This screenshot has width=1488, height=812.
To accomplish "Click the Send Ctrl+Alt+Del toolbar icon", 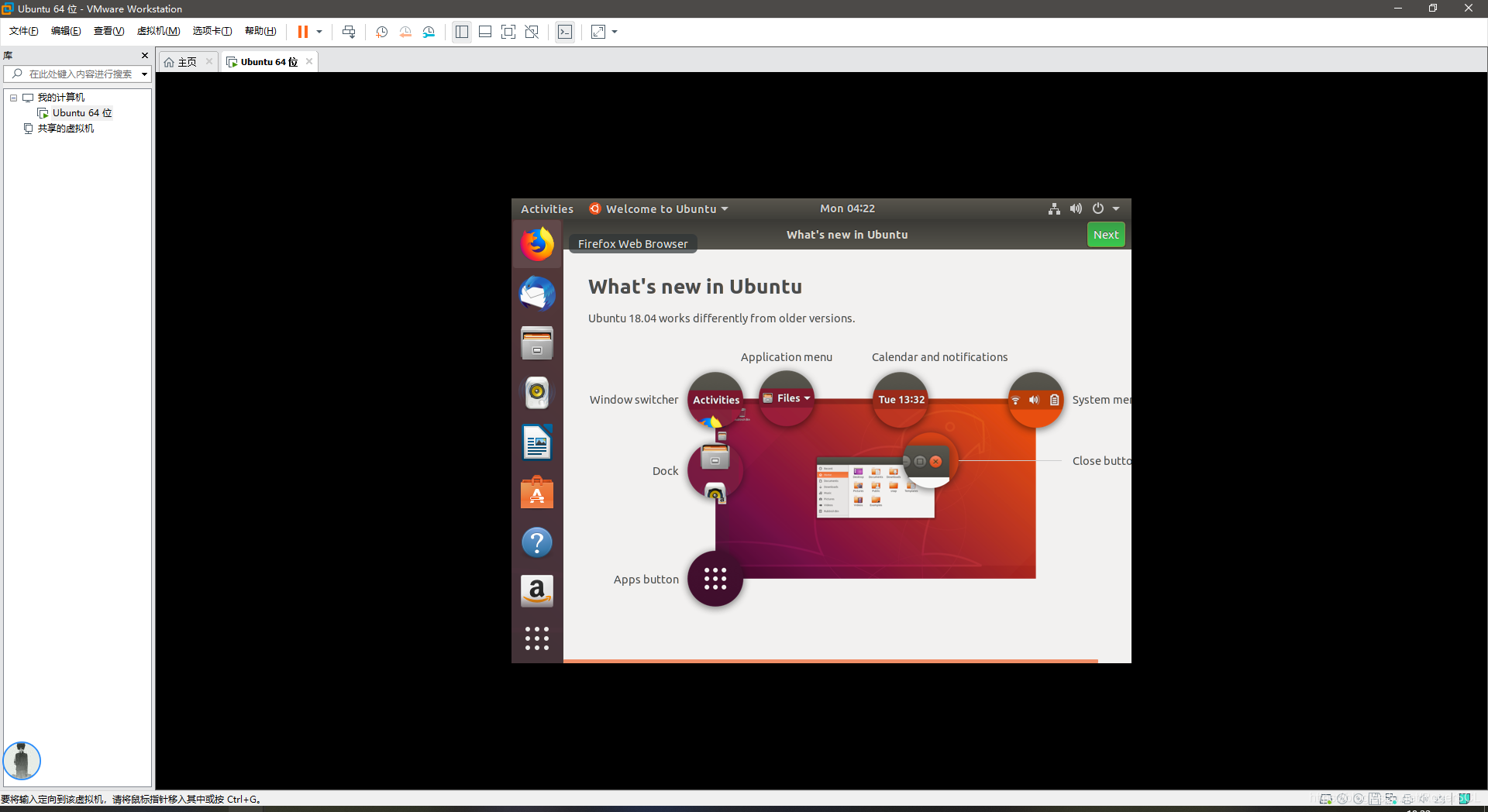I will tap(349, 32).
